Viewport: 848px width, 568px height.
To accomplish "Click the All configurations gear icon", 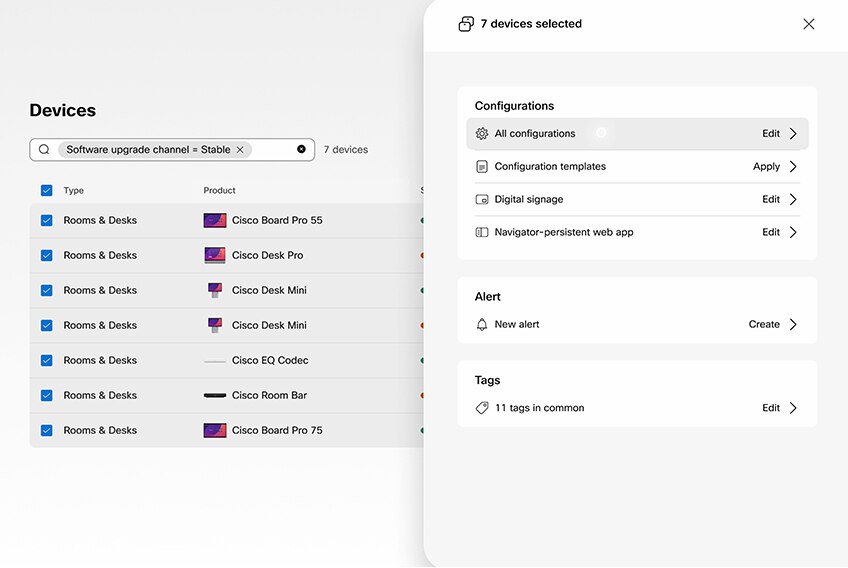I will [x=481, y=134].
